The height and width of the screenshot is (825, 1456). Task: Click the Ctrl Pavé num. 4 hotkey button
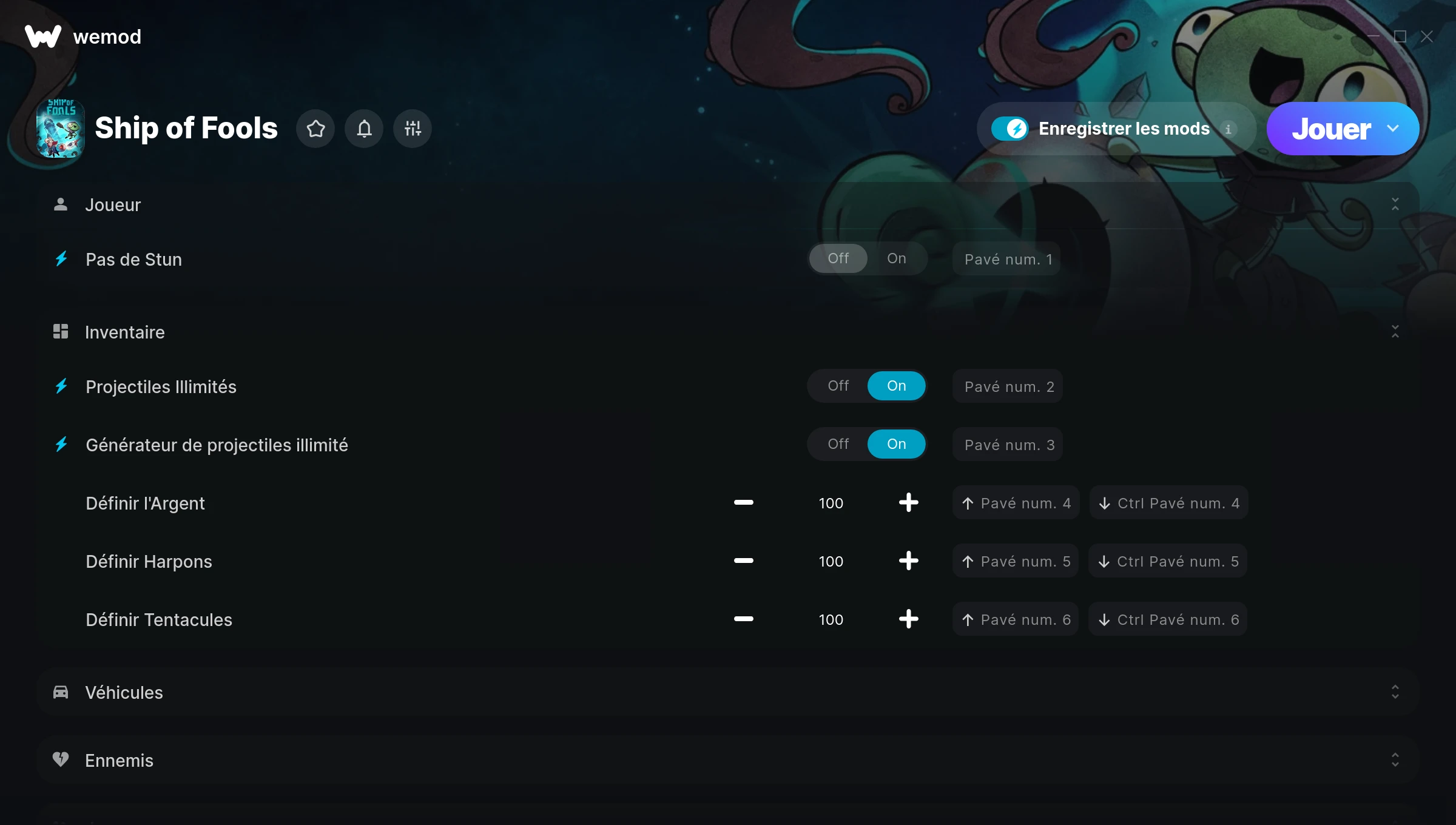(1168, 502)
